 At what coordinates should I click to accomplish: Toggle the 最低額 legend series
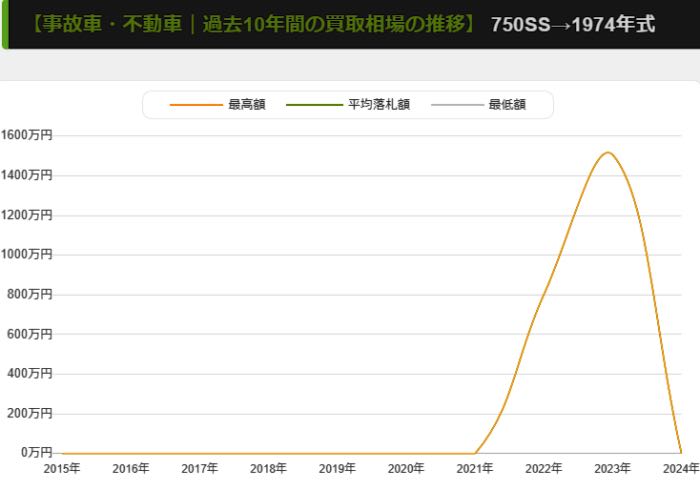(x=479, y=104)
